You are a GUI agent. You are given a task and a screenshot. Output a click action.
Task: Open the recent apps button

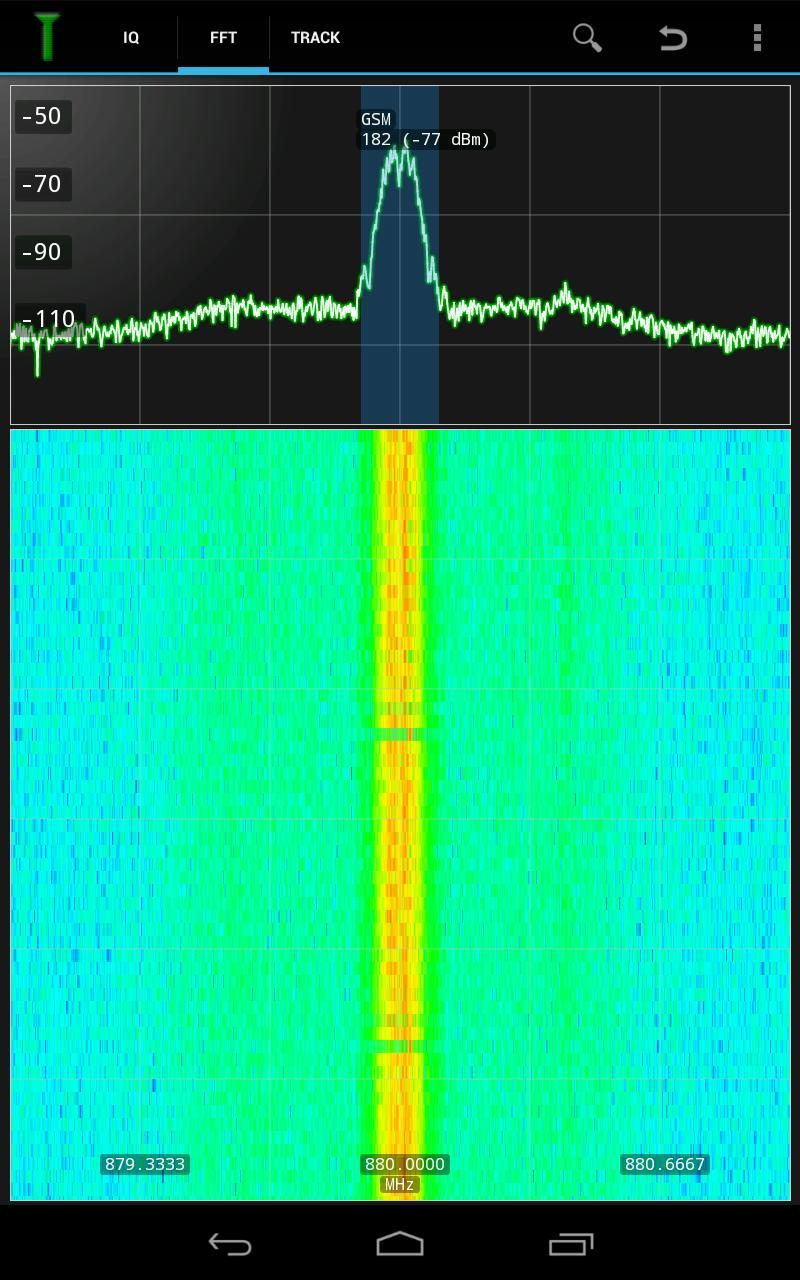[571, 1244]
